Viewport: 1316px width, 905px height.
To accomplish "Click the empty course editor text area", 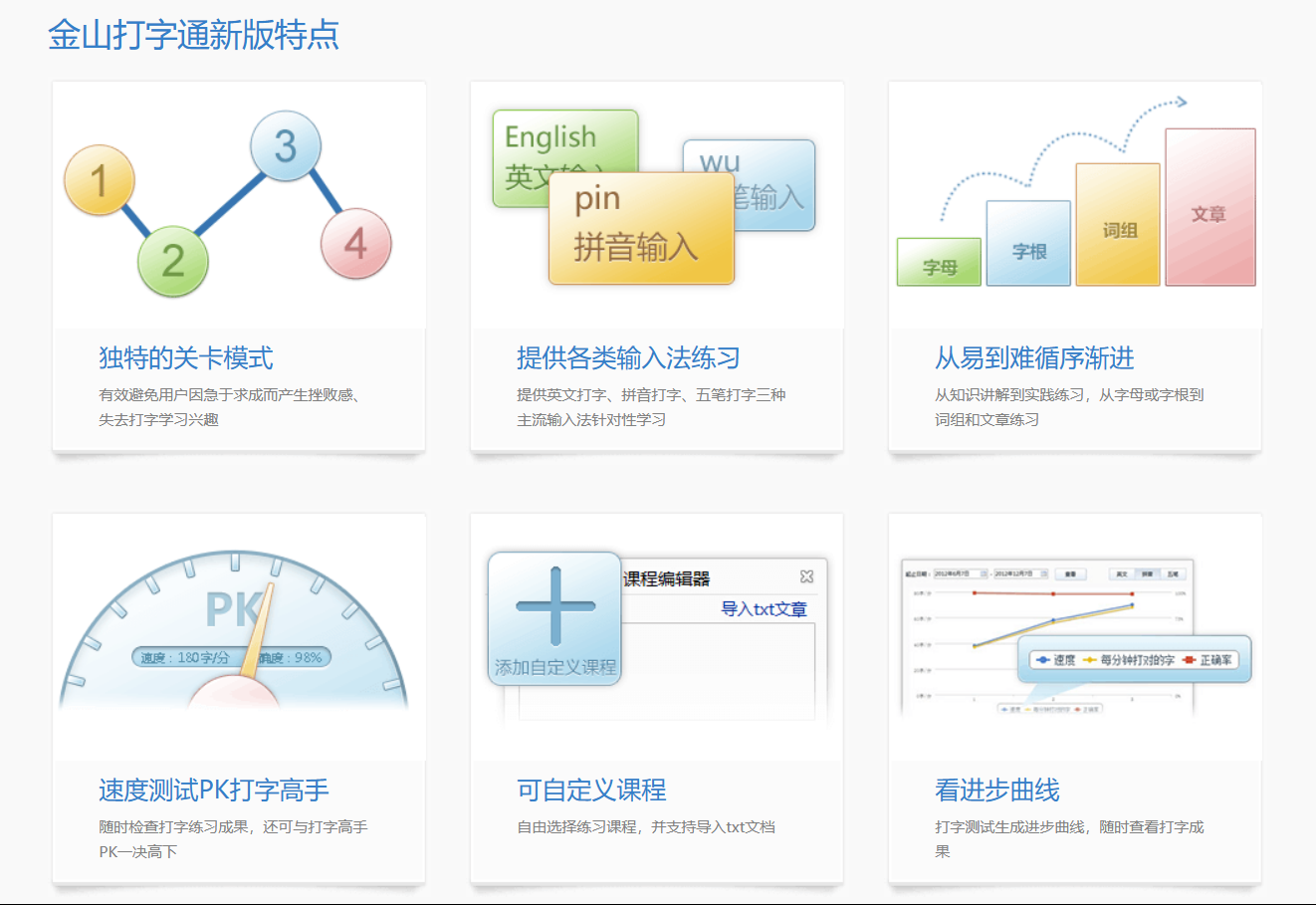I will [x=667, y=671].
